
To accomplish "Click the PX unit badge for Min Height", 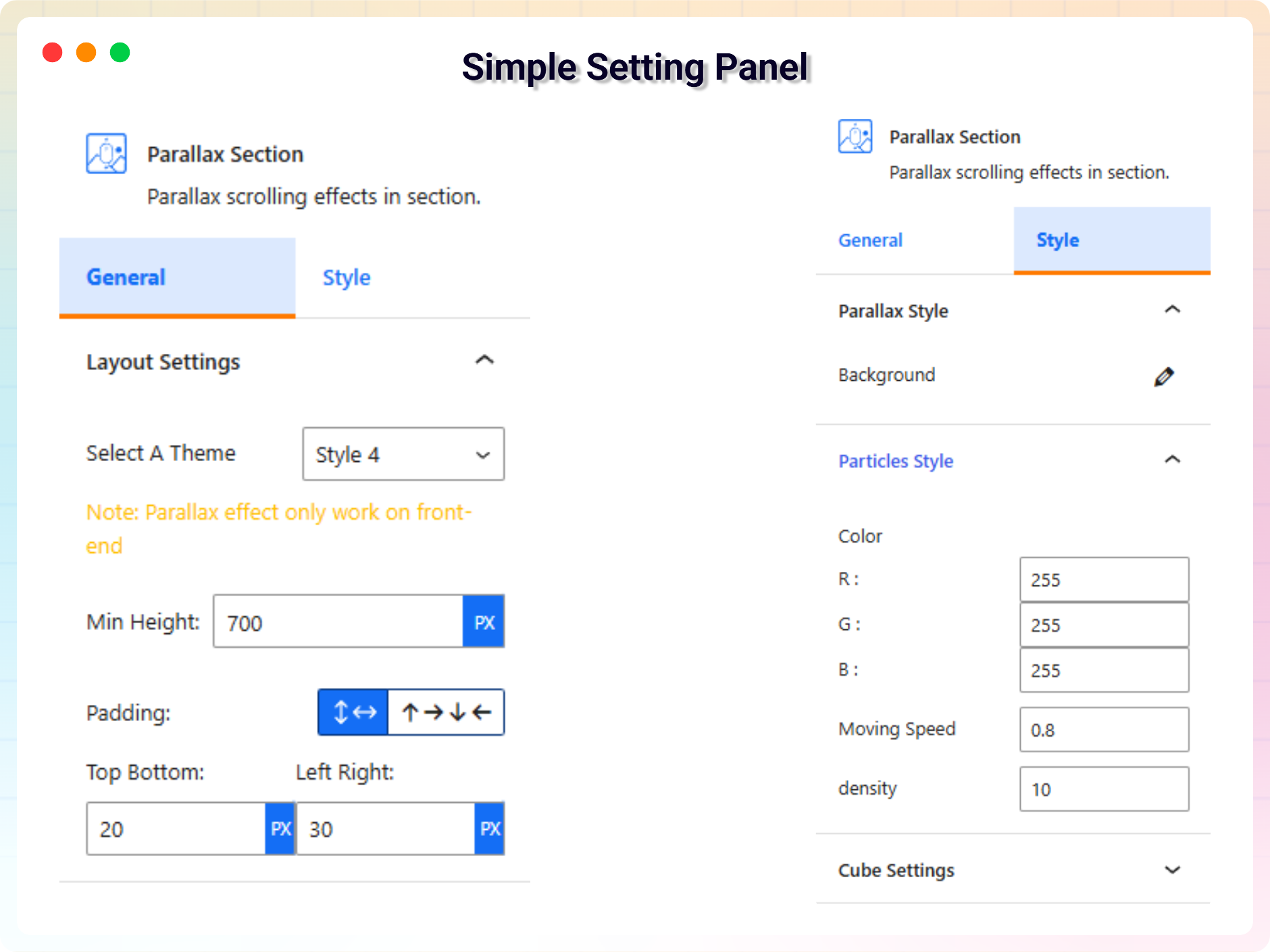I will click(x=484, y=622).
